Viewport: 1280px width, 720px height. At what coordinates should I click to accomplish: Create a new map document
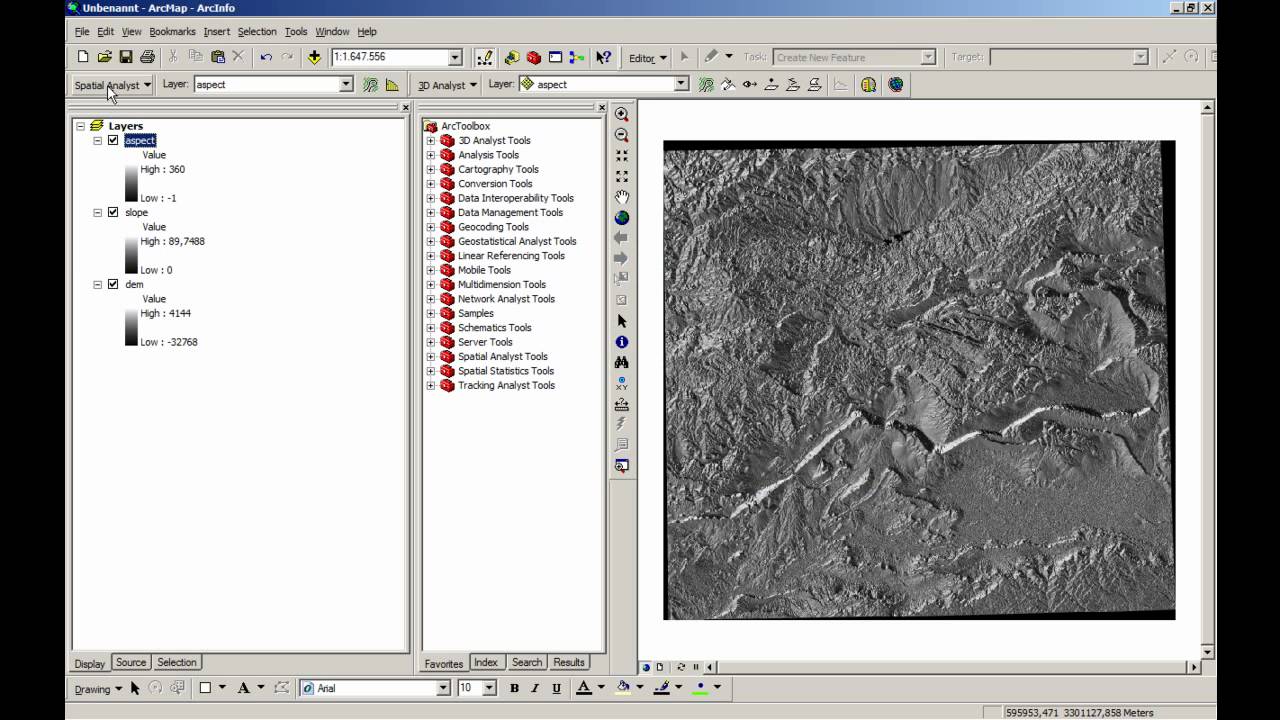click(x=83, y=57)
